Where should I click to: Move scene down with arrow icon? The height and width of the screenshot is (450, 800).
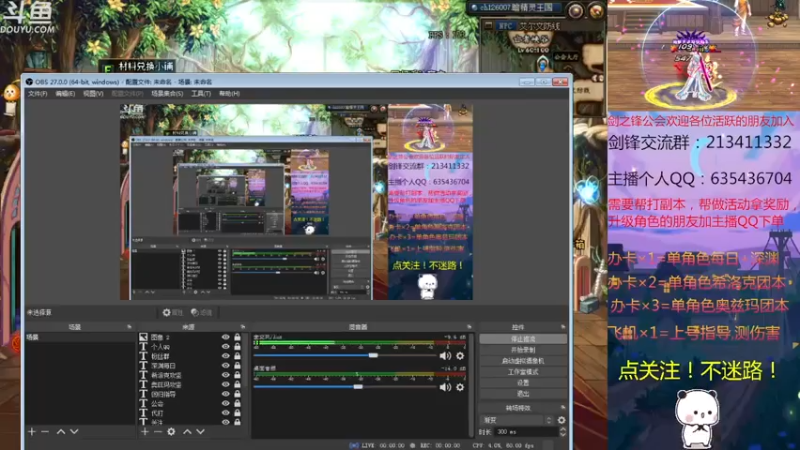[74, 432]
